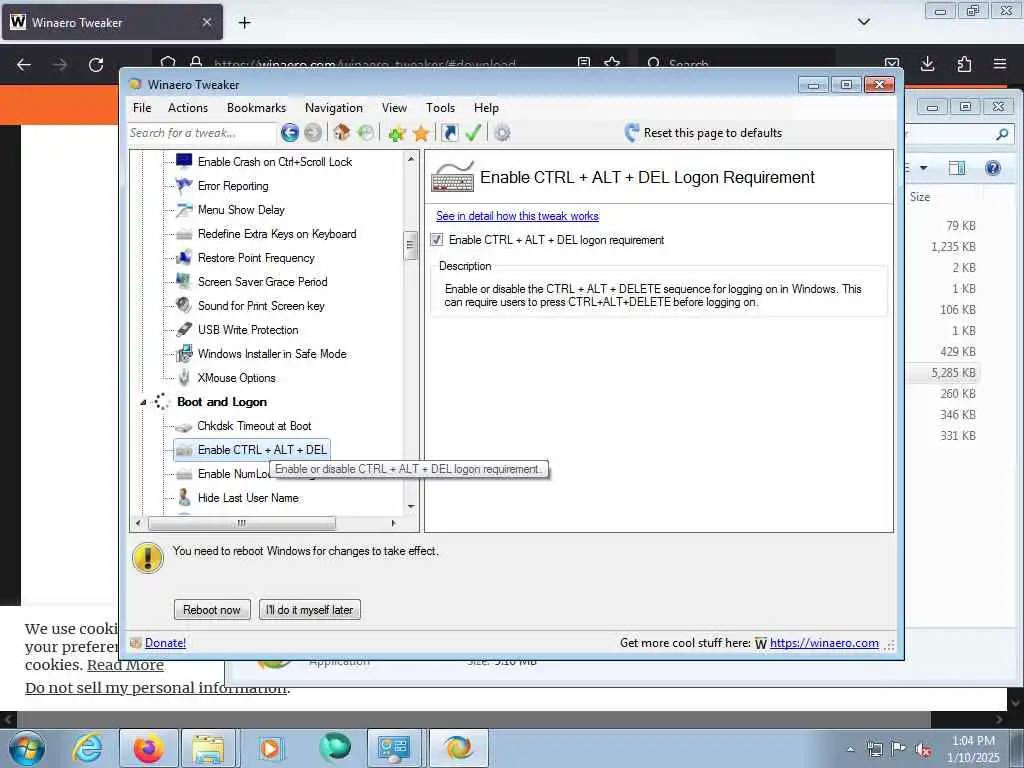Open settings with the gear toolbar icon
The width and height of the screenshot is (1024, 768).
pos(502,133)
